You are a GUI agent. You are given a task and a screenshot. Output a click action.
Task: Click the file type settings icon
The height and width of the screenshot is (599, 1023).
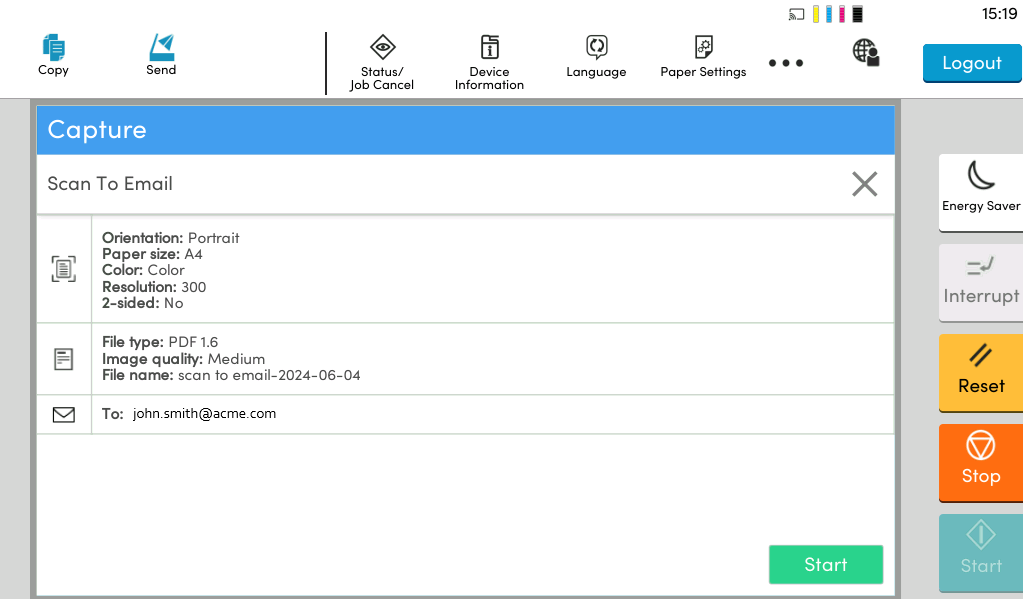coord(64,359)
